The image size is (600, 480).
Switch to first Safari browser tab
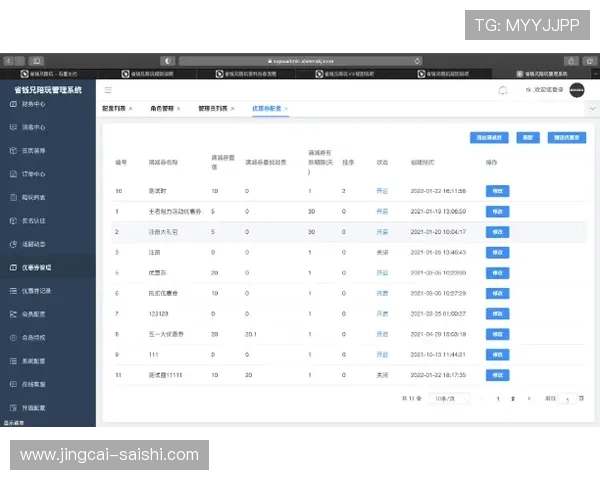pyautogui.click(x=49, y=74)
